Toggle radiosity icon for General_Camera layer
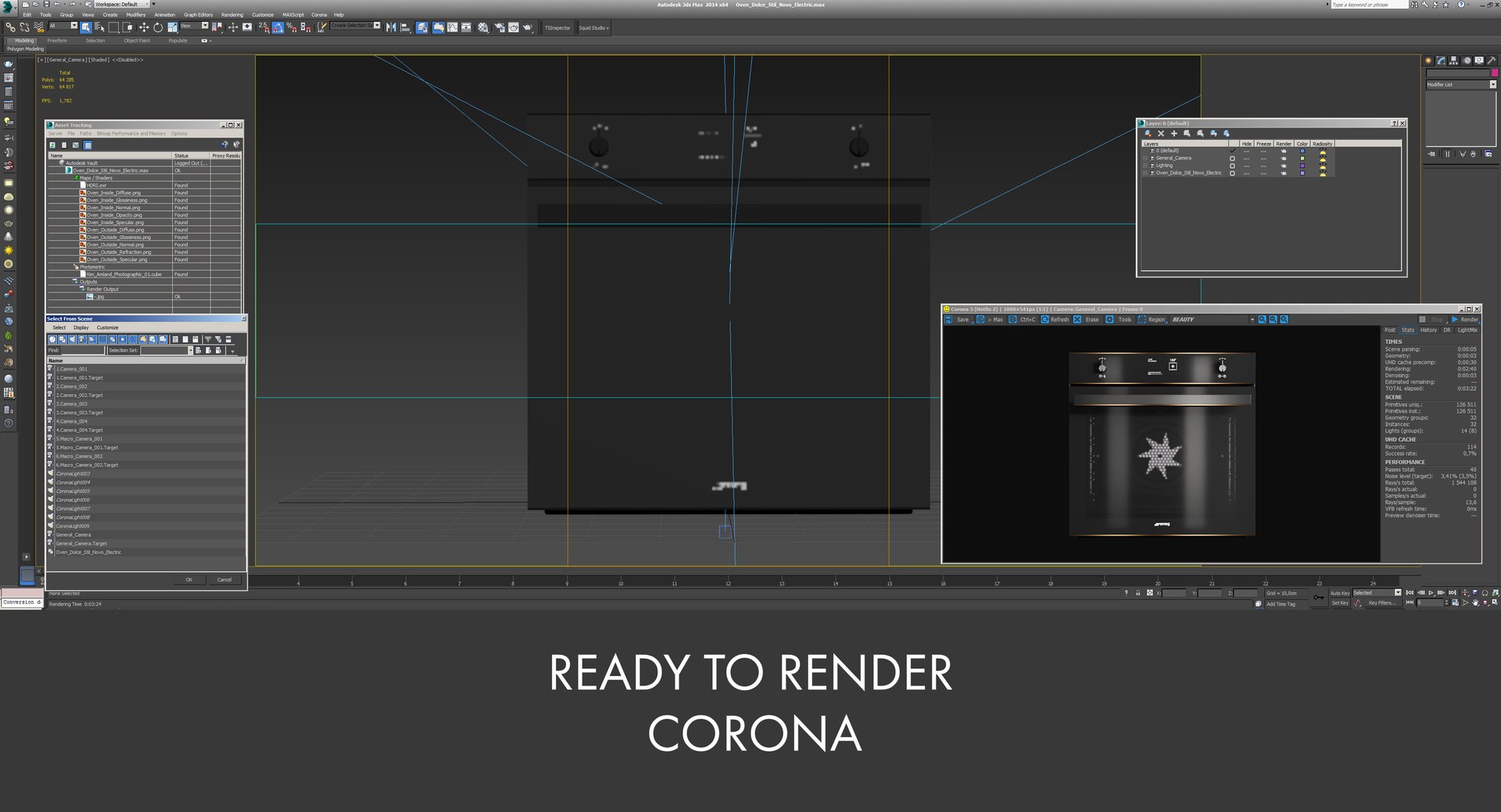This screenshot has width=1501, height=812. (x=1323, y=159)
